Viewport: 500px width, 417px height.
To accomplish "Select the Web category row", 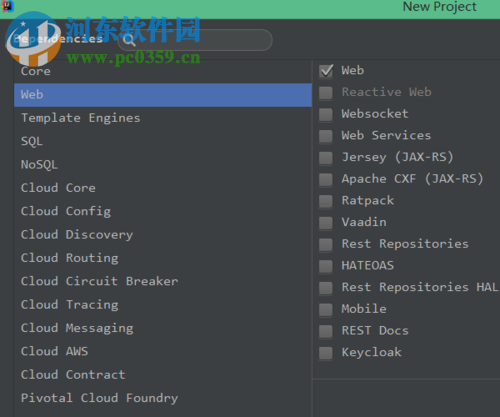I will [x=163, y=95].
